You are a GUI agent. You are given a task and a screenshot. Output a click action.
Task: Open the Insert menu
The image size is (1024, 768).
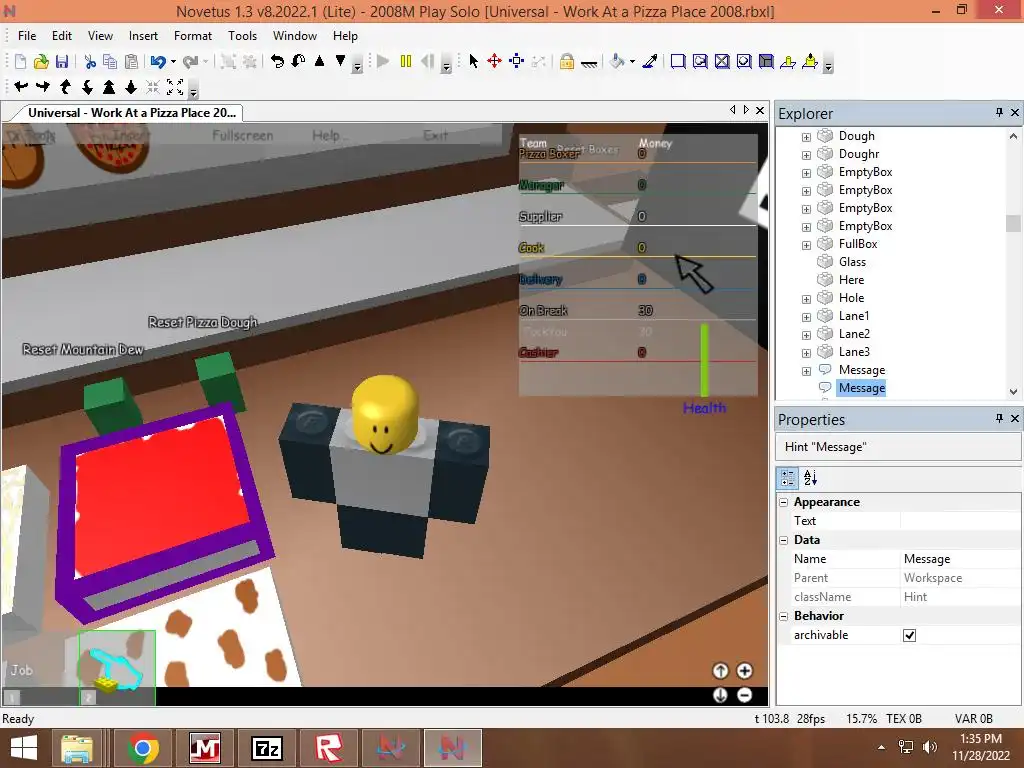point(143,36)
